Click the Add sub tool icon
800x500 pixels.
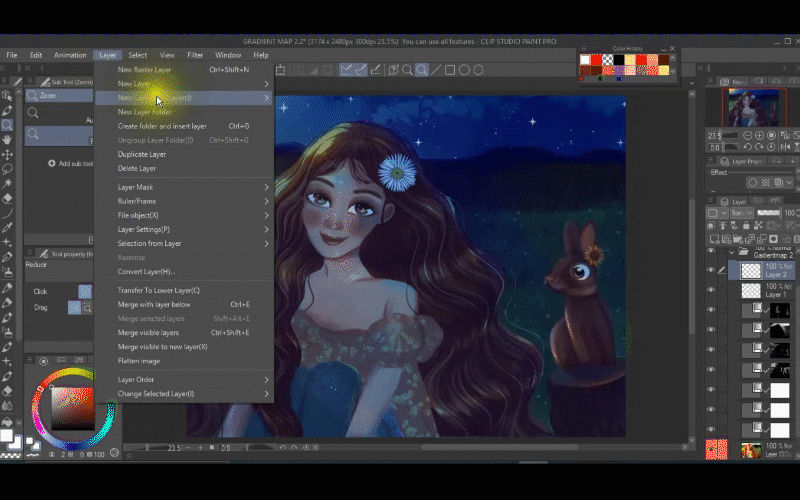tap(51, 164)
